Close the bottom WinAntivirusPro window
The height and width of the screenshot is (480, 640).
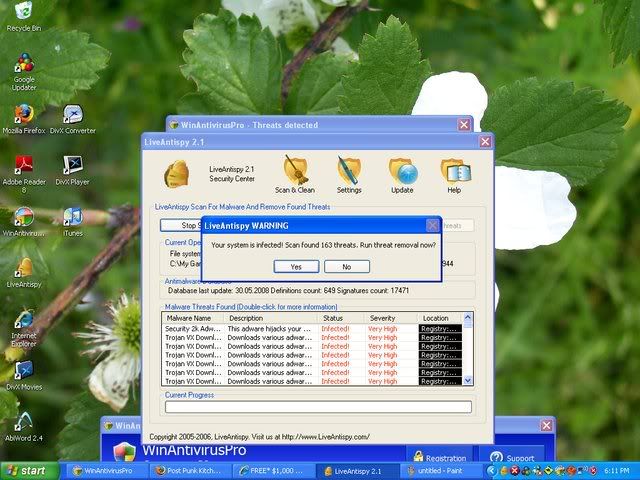click(547, 426)
